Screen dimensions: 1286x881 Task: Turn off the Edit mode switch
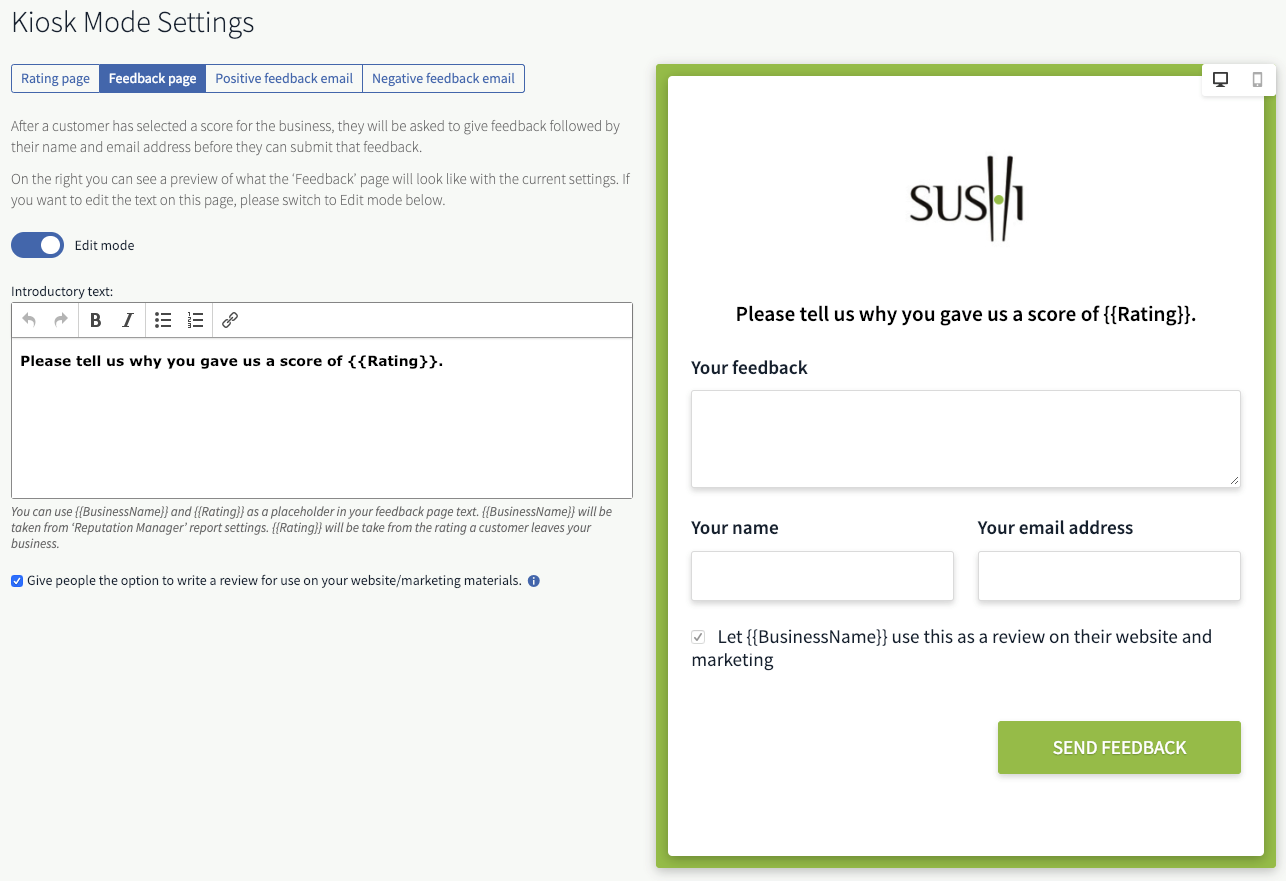(x=37, y=245)
